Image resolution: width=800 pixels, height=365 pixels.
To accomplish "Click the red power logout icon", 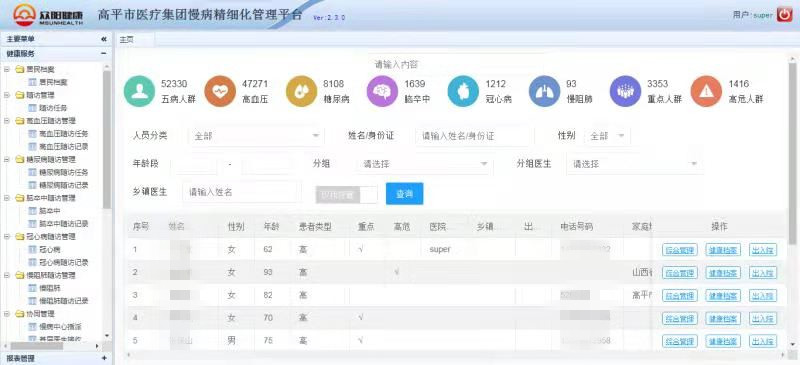I will tap(785, 14).
